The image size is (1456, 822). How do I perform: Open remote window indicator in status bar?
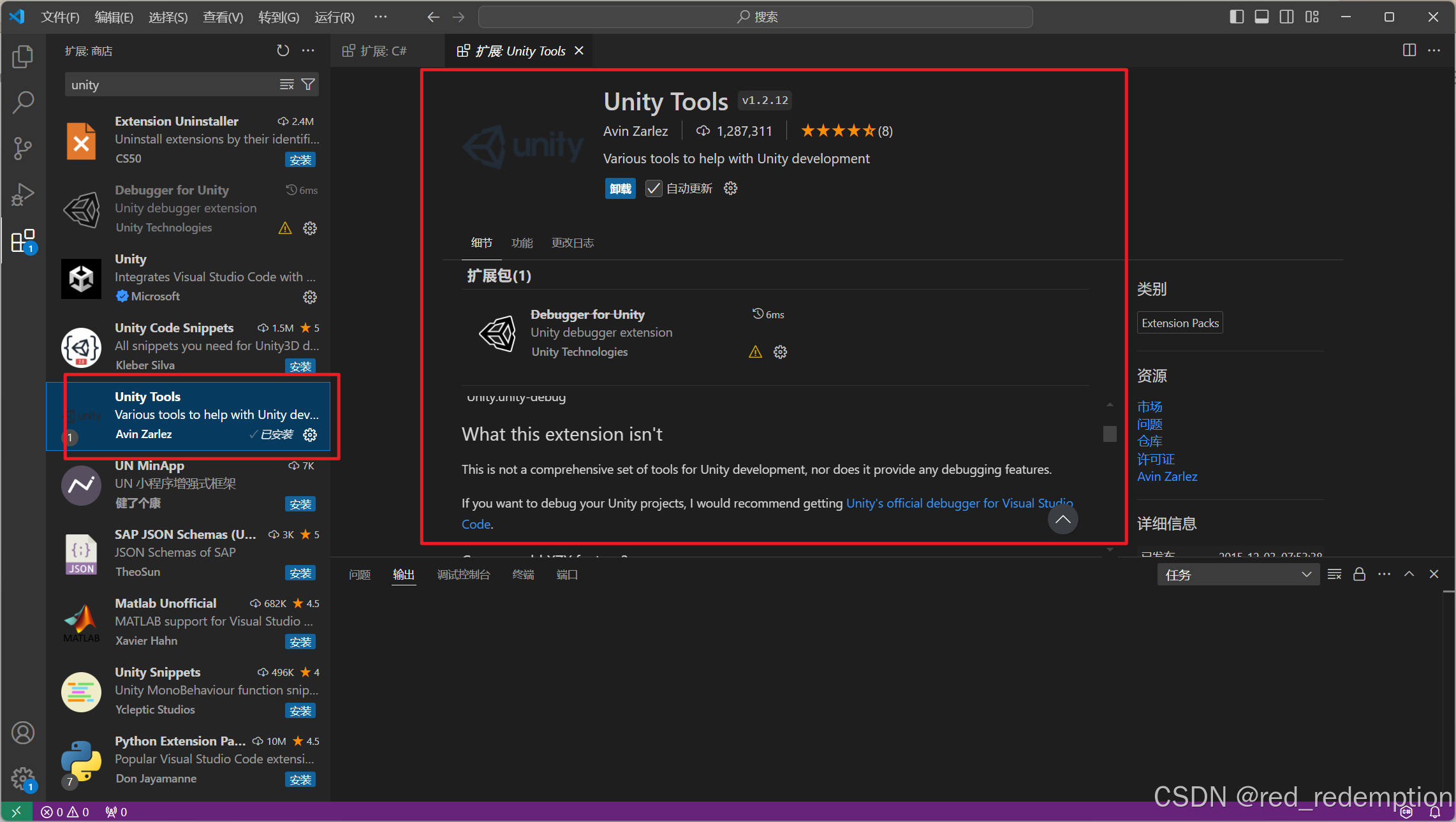coord(17,812)
